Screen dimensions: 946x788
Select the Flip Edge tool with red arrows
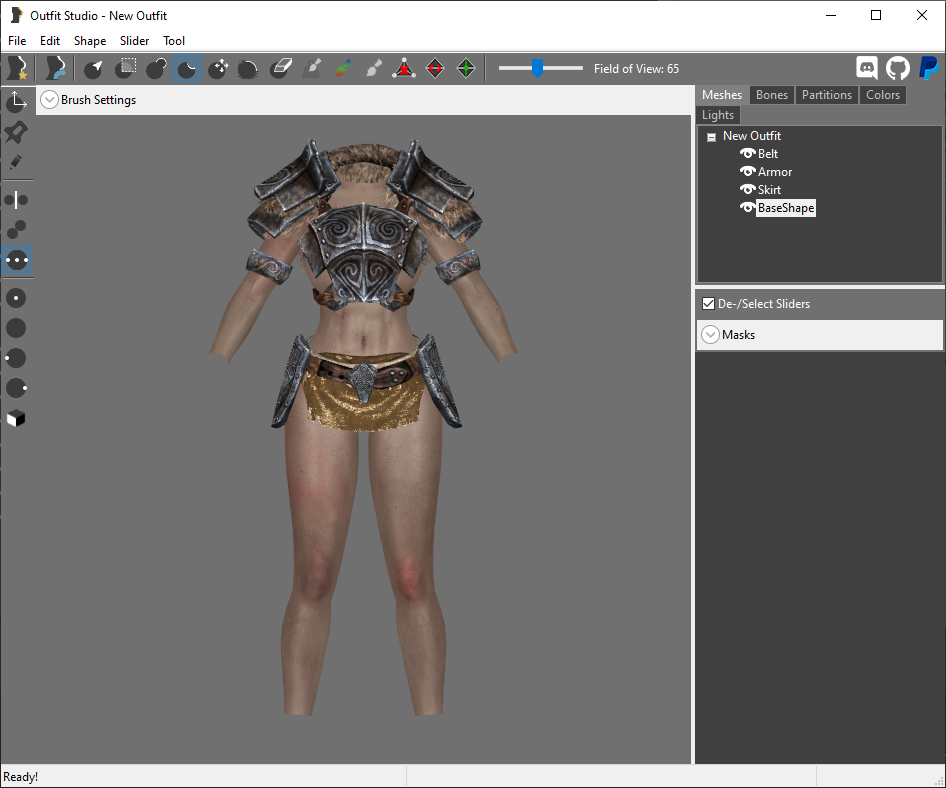tap(435, 68)
